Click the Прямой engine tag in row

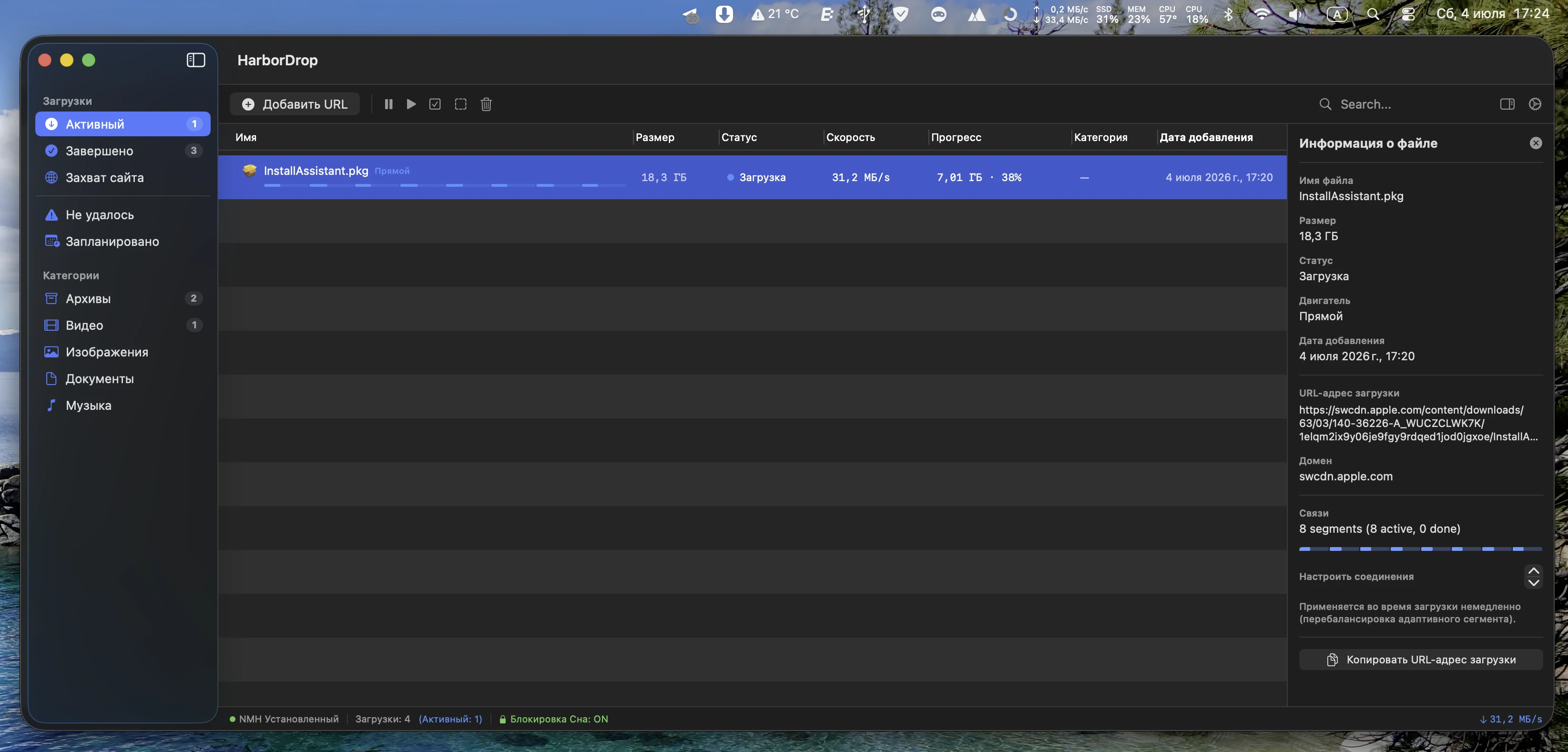tap(392, 171)
